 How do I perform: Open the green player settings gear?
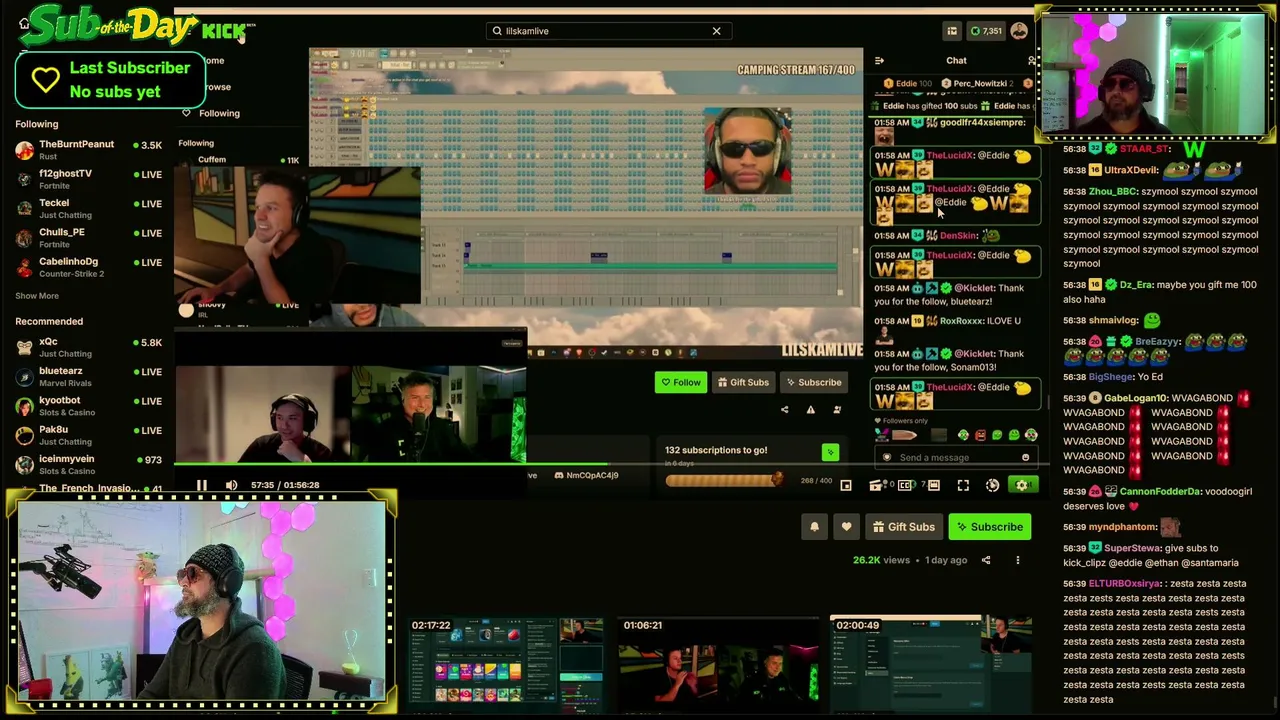[x=1021, y=485]
